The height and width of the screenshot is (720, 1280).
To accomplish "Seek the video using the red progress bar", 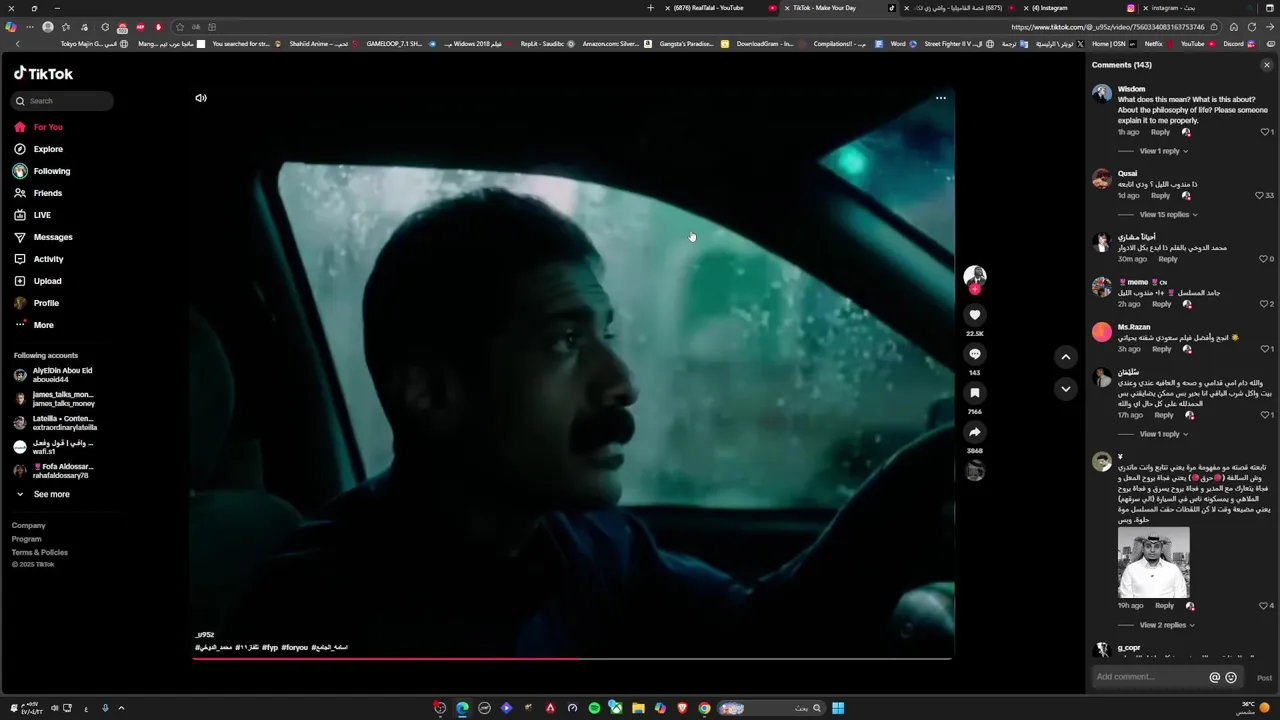I will (x=572, y=658).
